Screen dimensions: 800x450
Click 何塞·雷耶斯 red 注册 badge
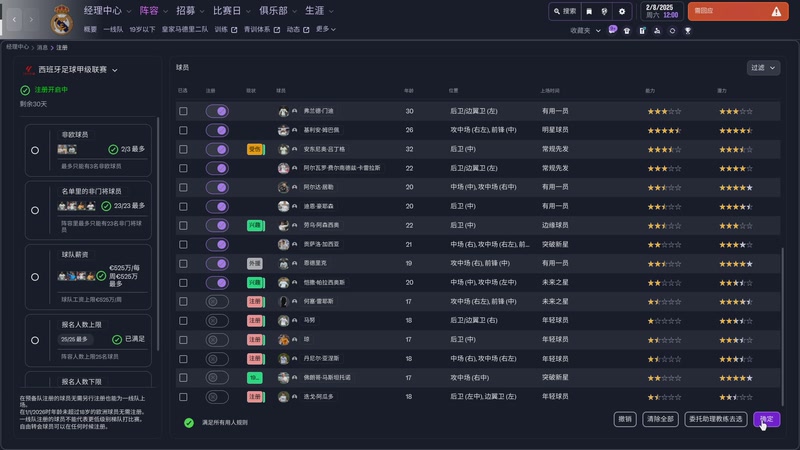tap(255, 302)
